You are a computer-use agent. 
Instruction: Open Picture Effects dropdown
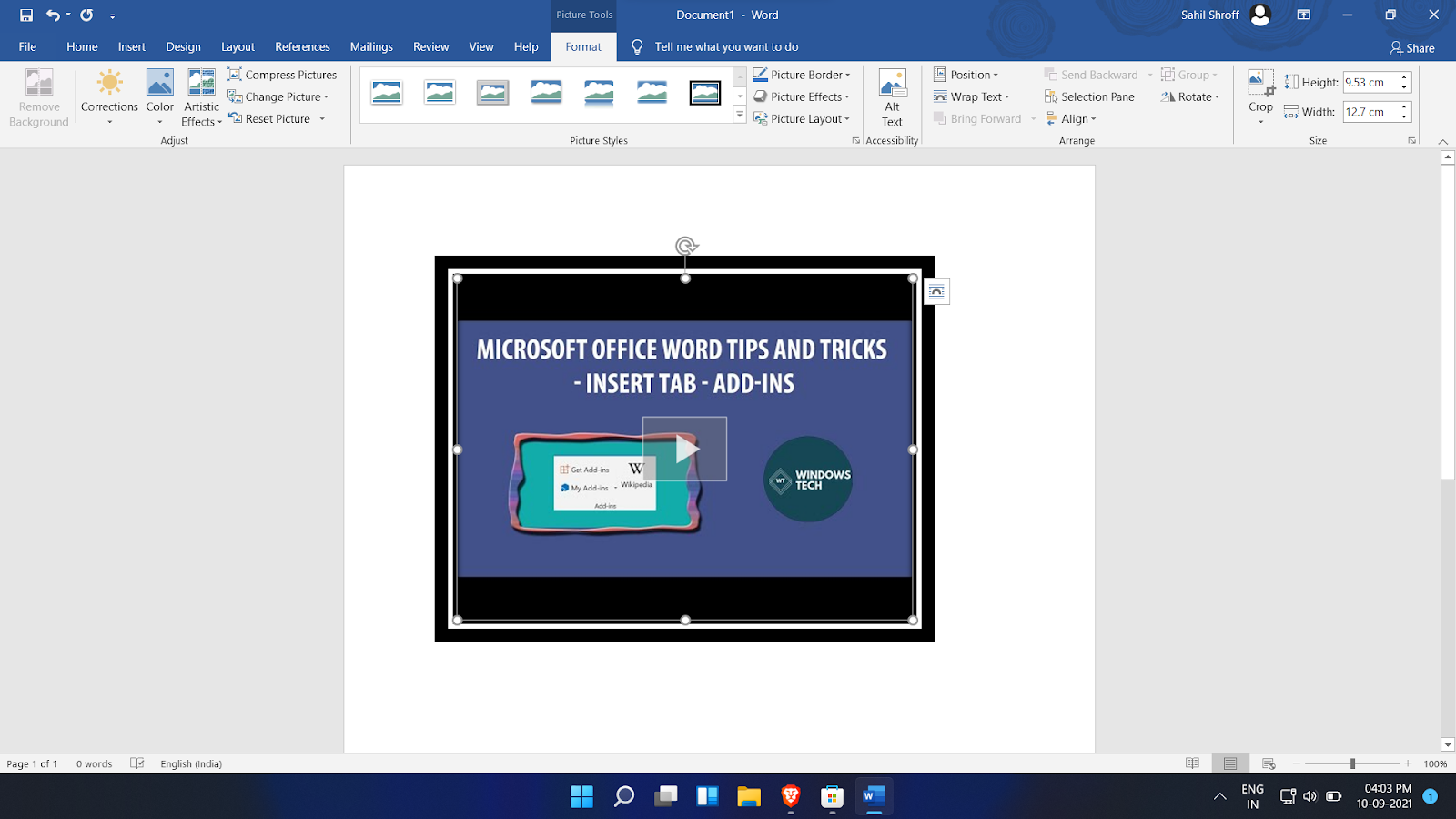[x=802, y=96]
